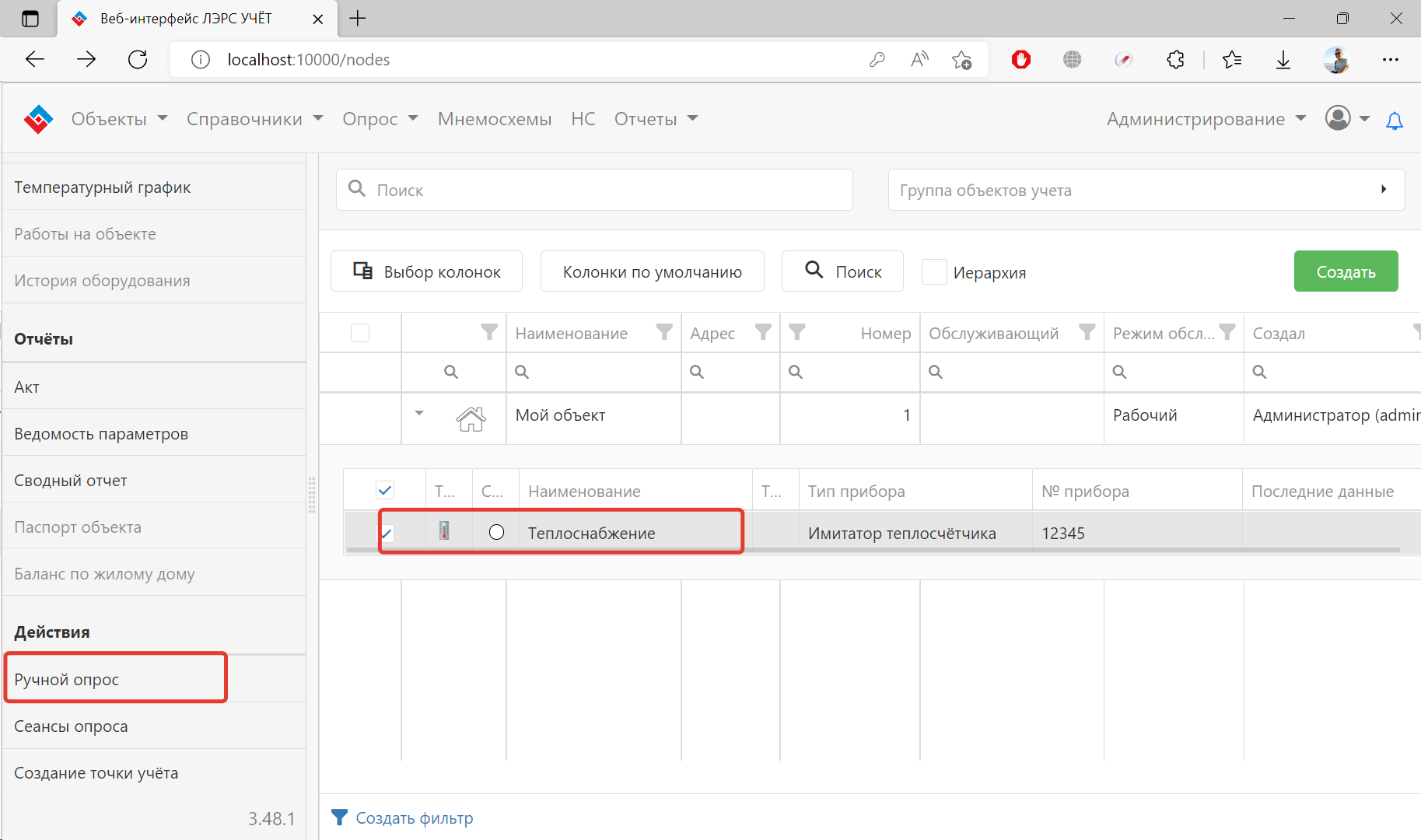Click the browser refresh icon
The width and height of the screenshot is (1421, 840).
[138, 60]
